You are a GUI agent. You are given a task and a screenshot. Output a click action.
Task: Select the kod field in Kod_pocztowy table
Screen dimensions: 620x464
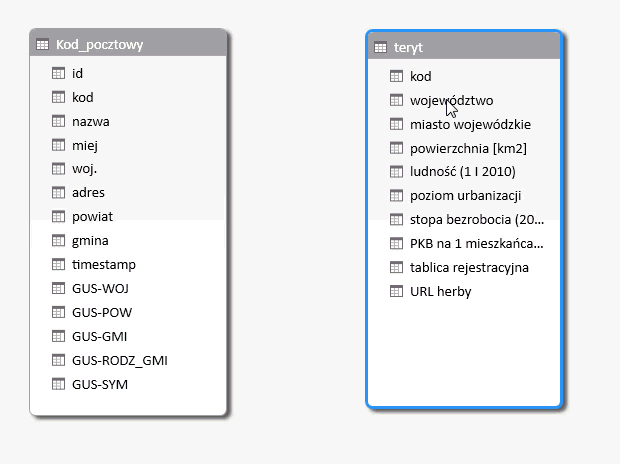tap(83, 97)
